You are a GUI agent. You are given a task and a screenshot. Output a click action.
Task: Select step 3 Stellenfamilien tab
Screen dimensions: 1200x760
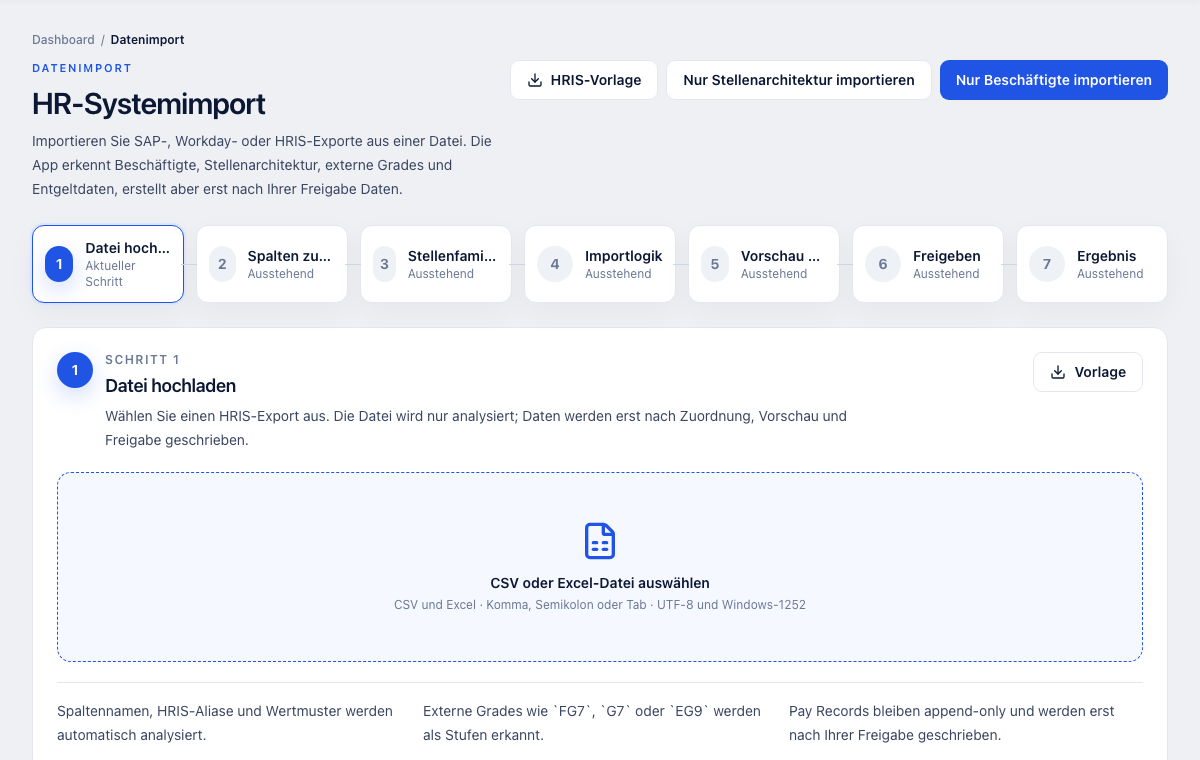pyautogui.click(x=436, y=264)
